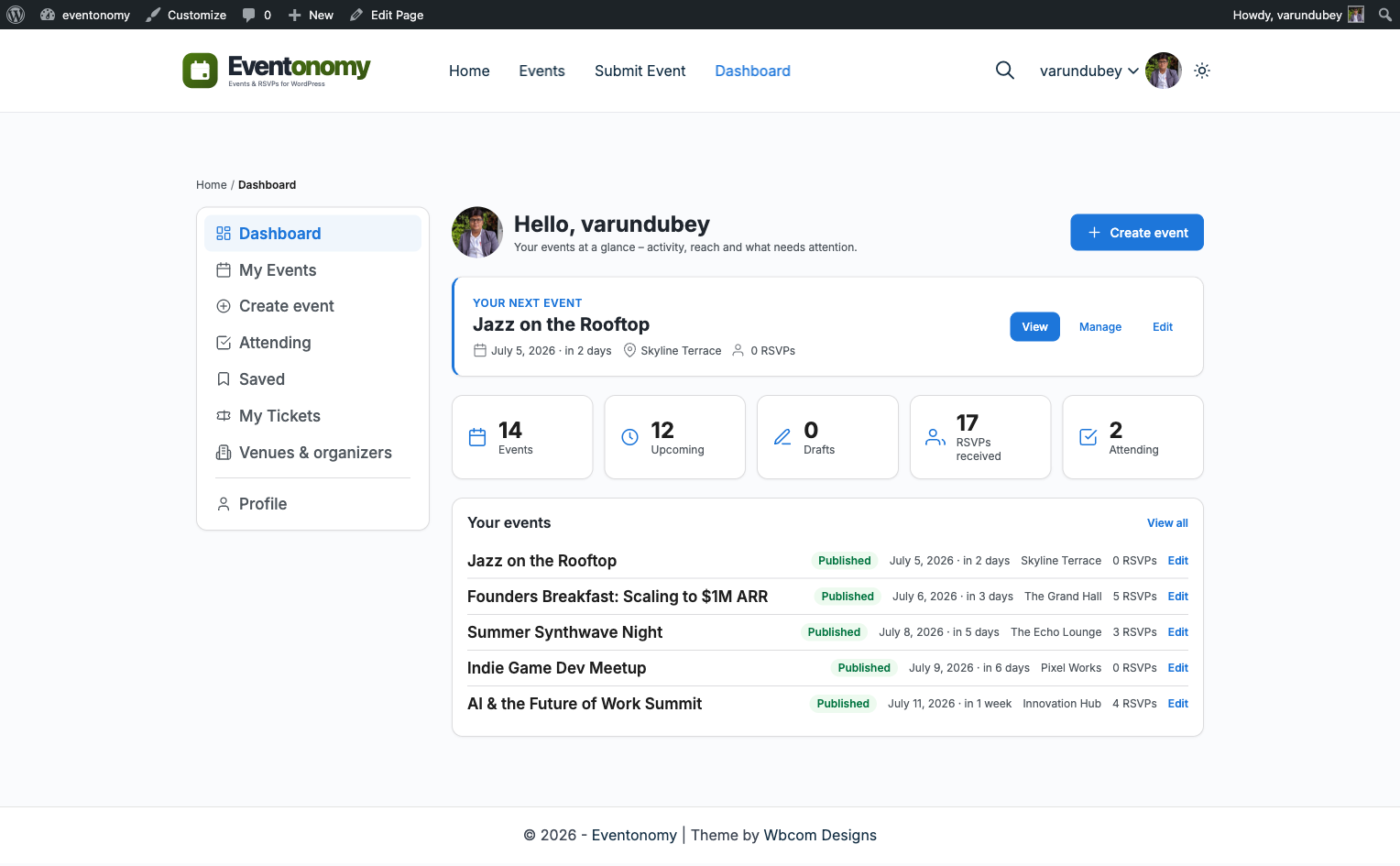
Task: Edit the Jazz on the Rooftop list row
Action: tap(1178, 561)
